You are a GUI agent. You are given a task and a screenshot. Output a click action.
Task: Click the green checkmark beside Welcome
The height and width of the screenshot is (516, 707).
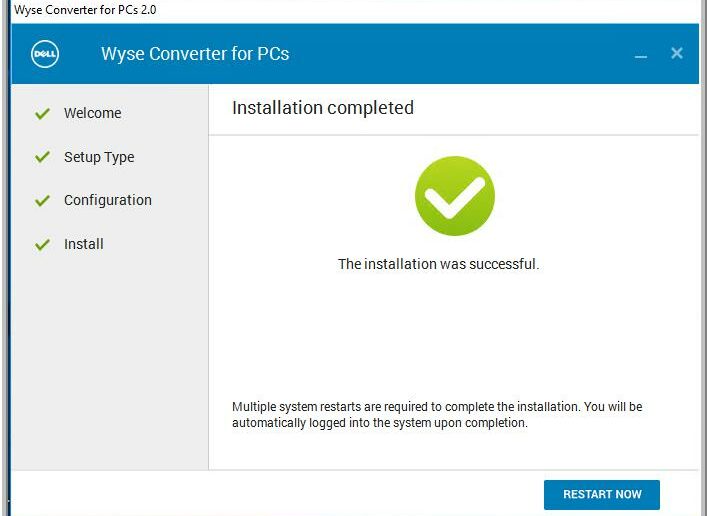point(42,113)
